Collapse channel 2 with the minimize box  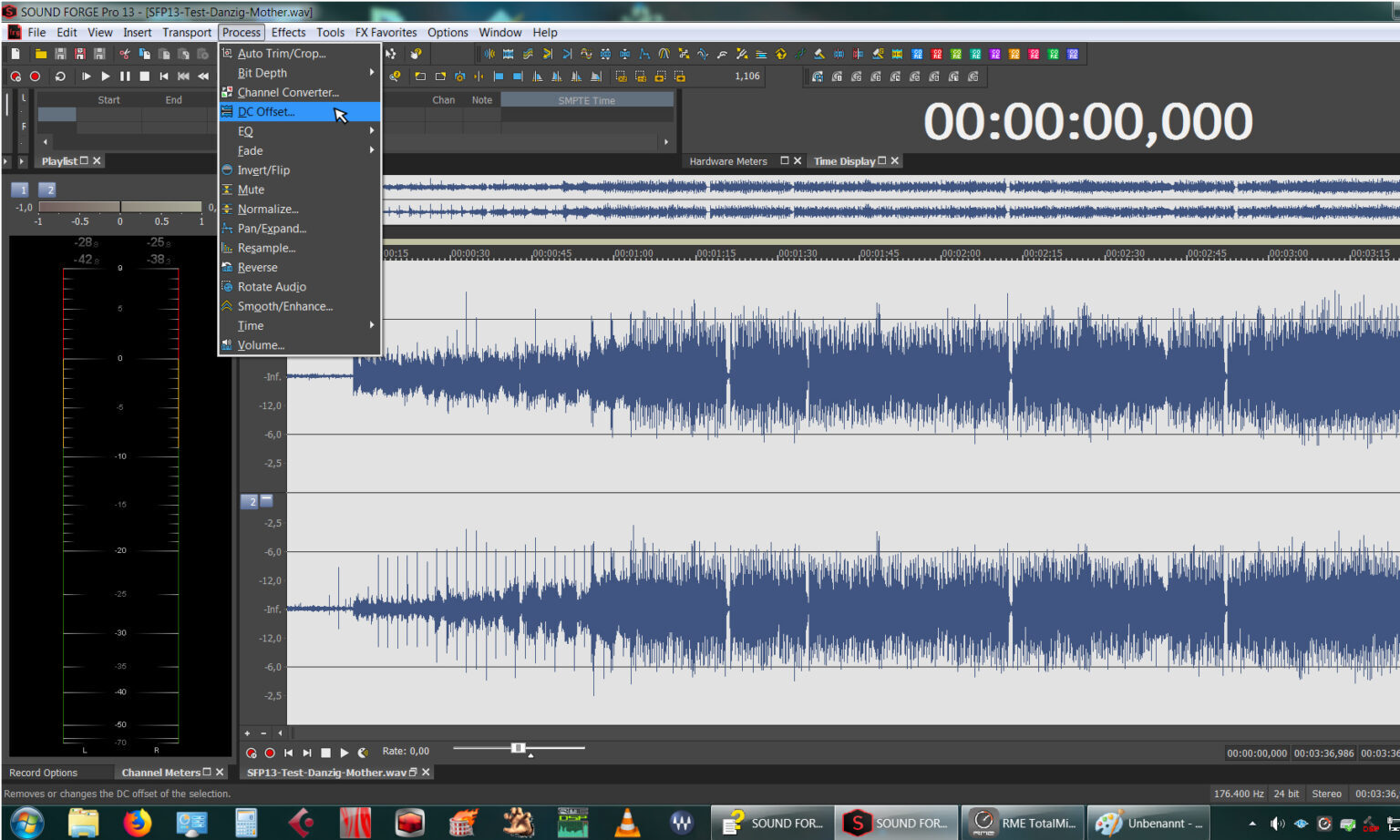267,501
